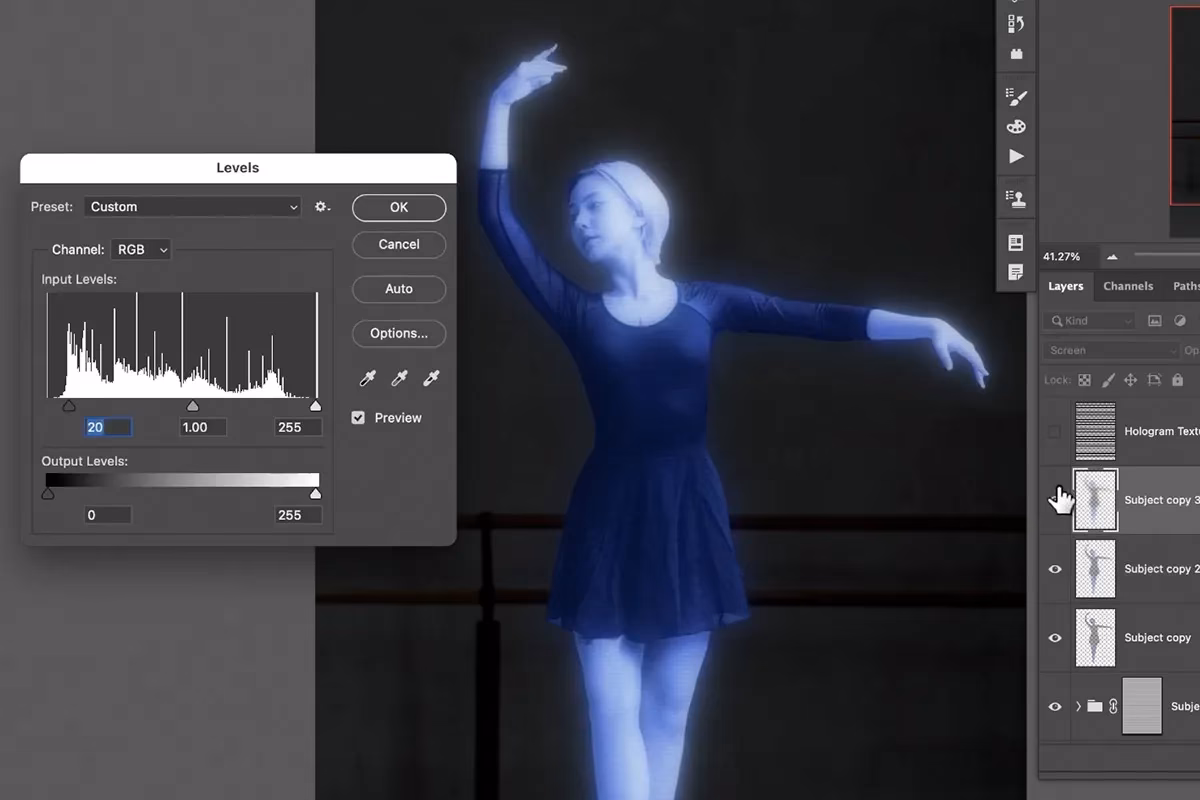
Task: Expand the Subject group in Layers panel
Action: pos(1077,706)
